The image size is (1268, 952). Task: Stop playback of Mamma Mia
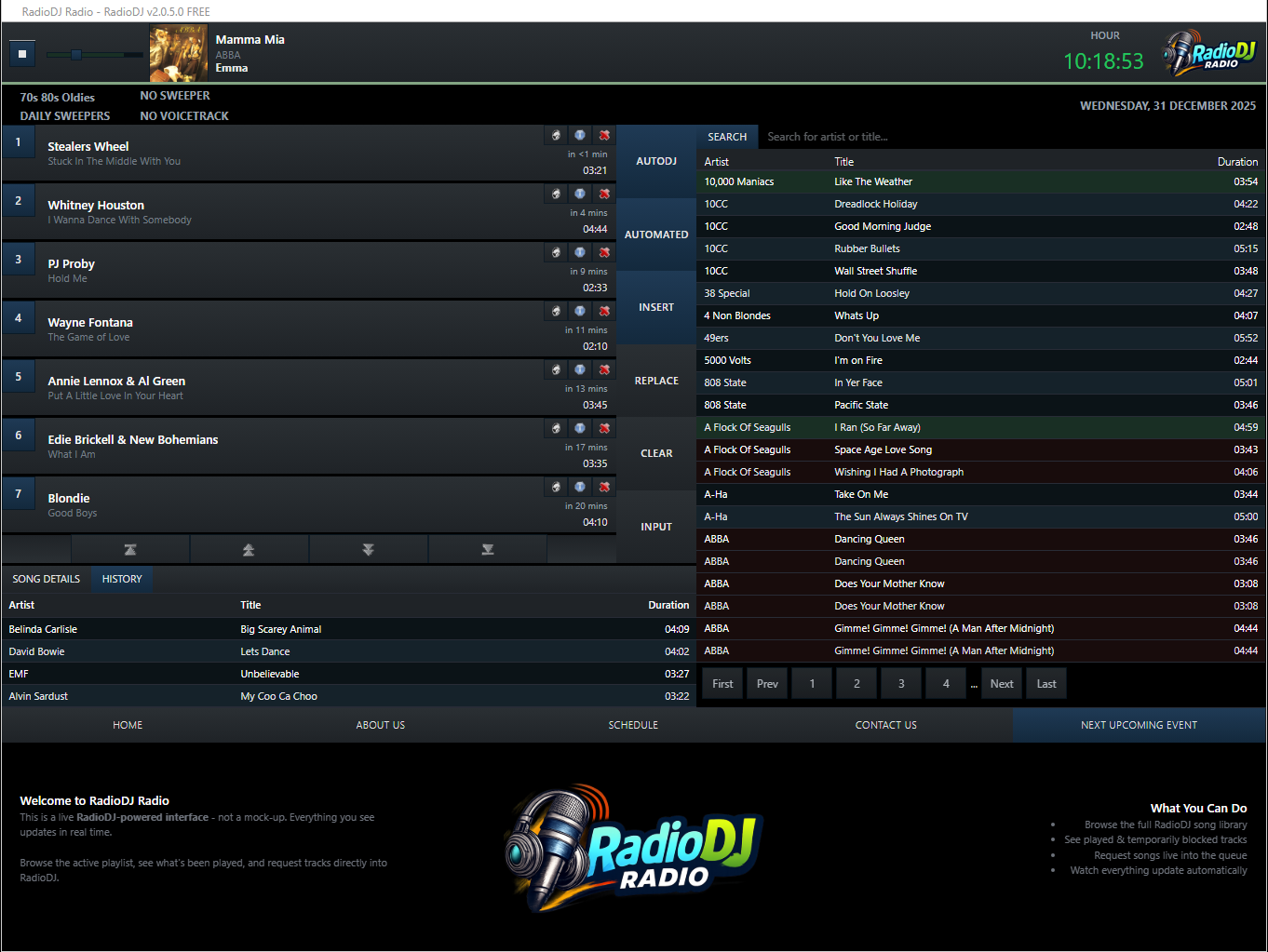click(21, 53)
